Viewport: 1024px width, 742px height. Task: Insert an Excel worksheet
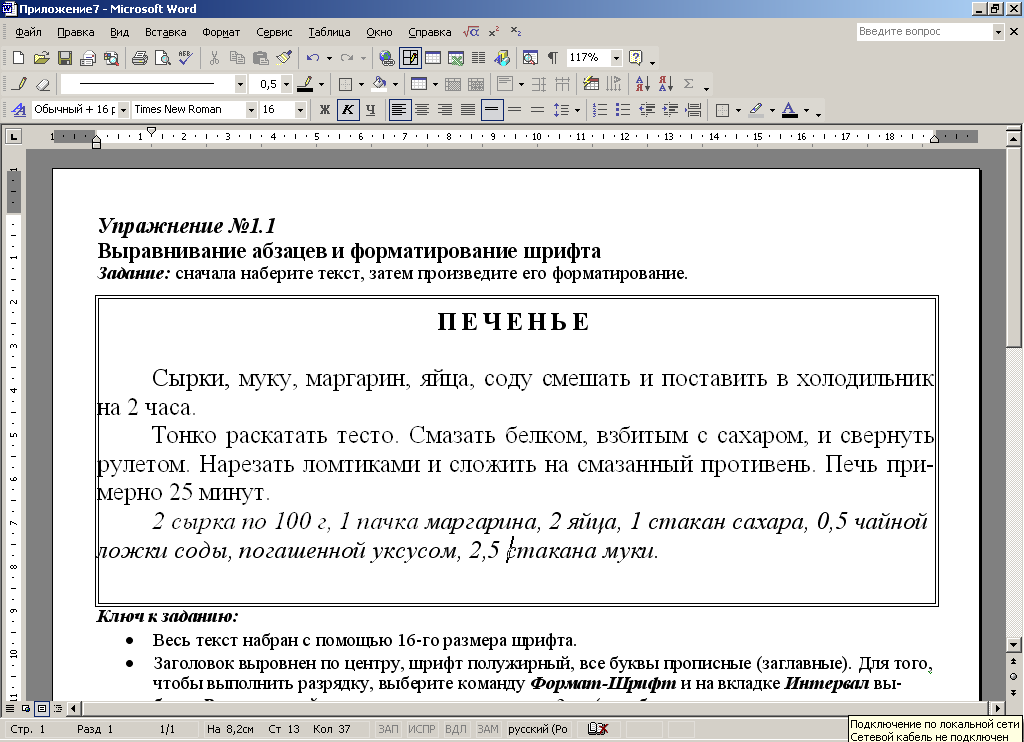click(x=455, y=58)
